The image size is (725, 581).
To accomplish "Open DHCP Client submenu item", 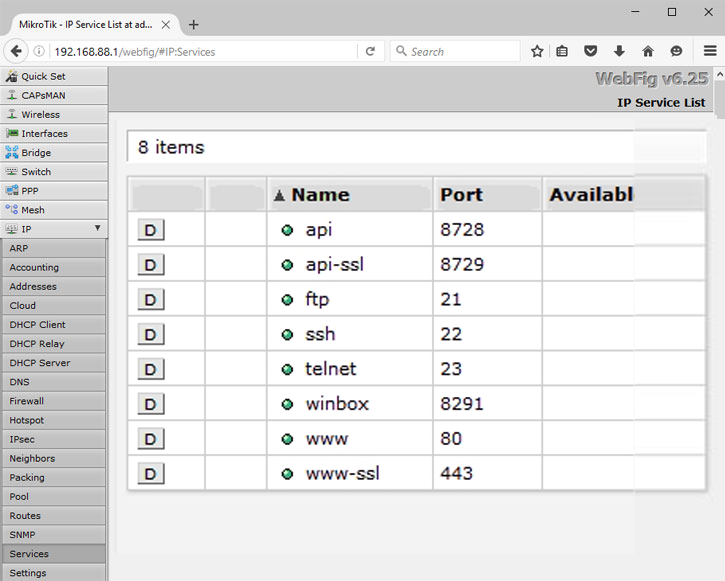I will point(54,324).
